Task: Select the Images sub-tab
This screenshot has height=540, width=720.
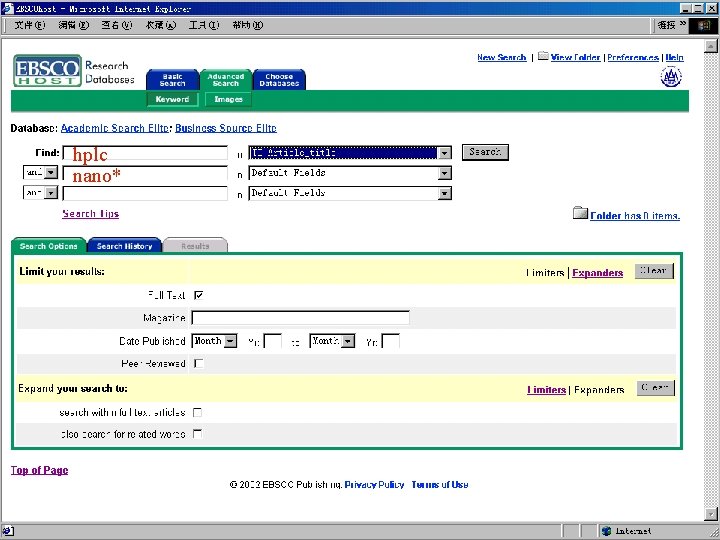Action: click(228, 99)
